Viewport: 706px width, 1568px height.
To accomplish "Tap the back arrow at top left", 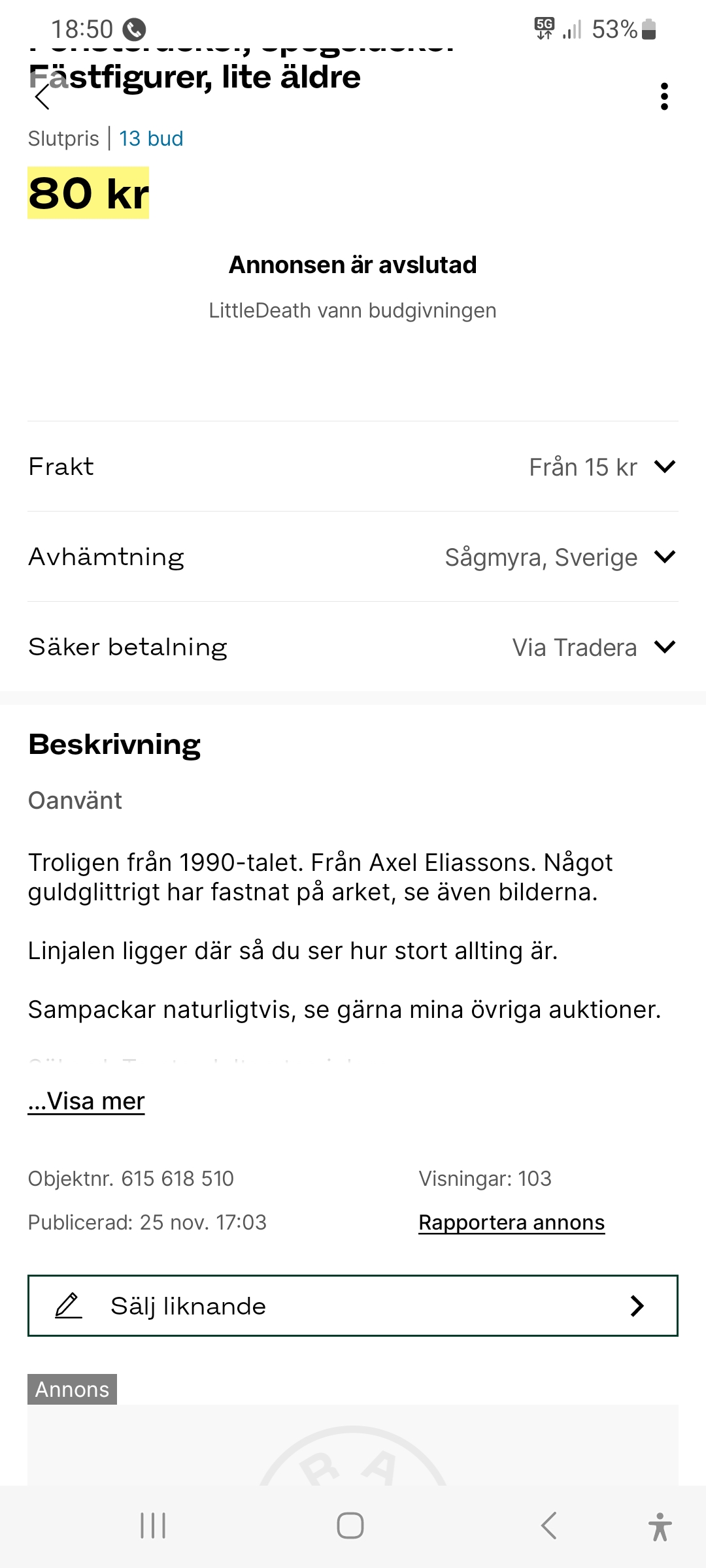I will point(43,97).
